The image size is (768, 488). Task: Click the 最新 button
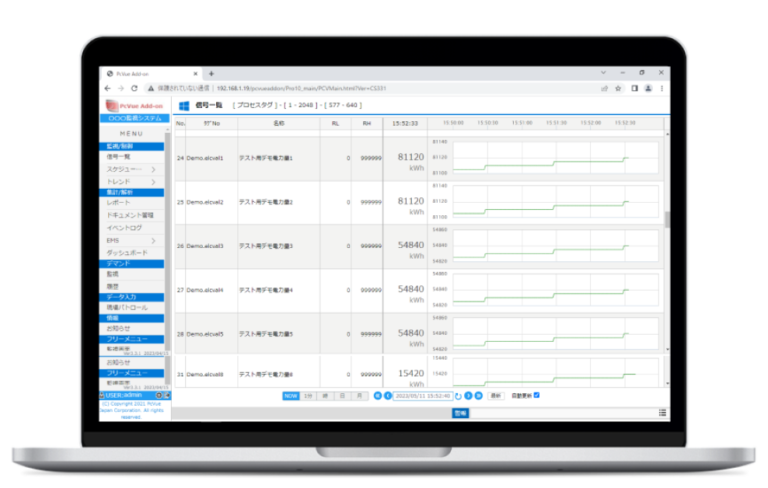coord(495,395)
